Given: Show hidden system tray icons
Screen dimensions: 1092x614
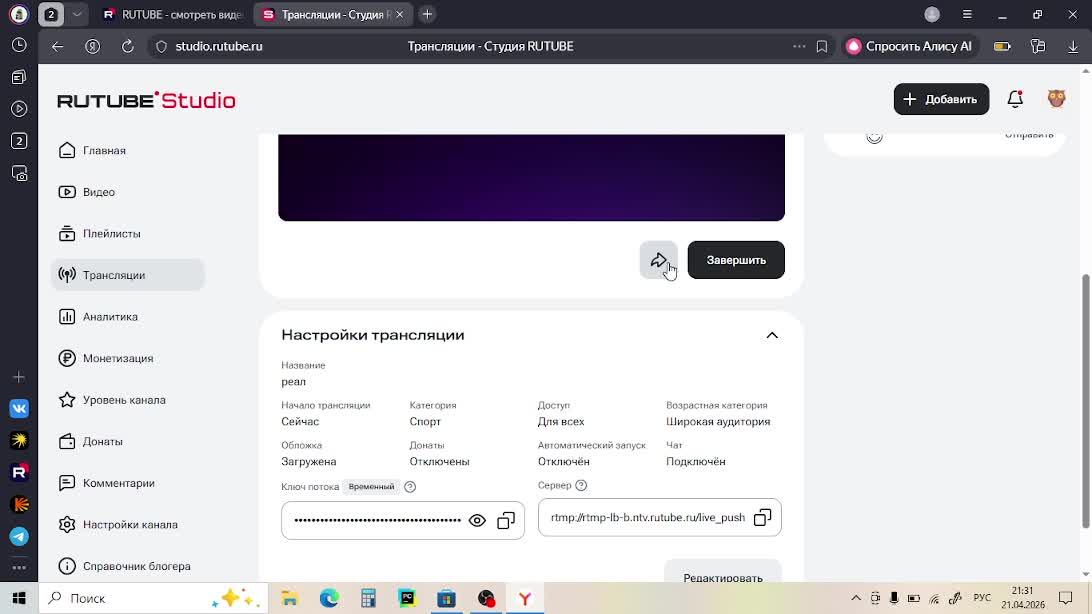Looking at the screenshot, I should coord(856,598).
